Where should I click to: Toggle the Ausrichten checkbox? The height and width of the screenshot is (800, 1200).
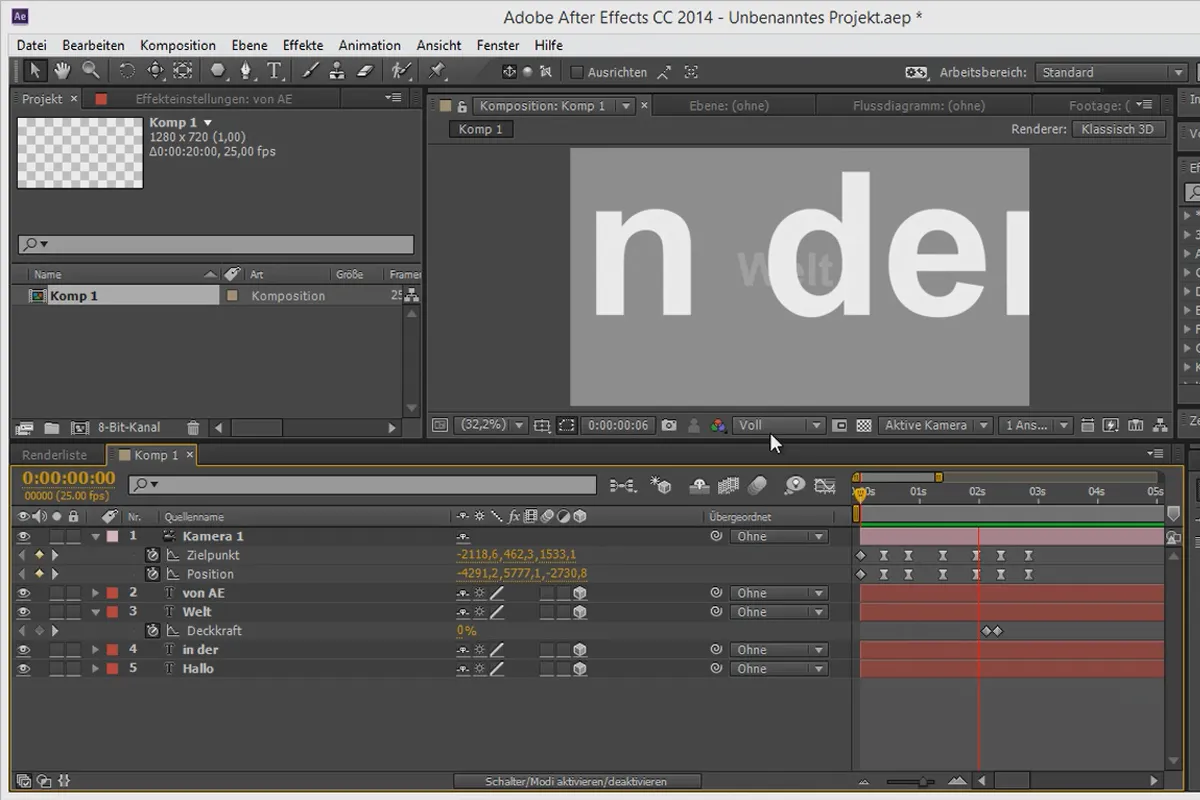point(576,72)
